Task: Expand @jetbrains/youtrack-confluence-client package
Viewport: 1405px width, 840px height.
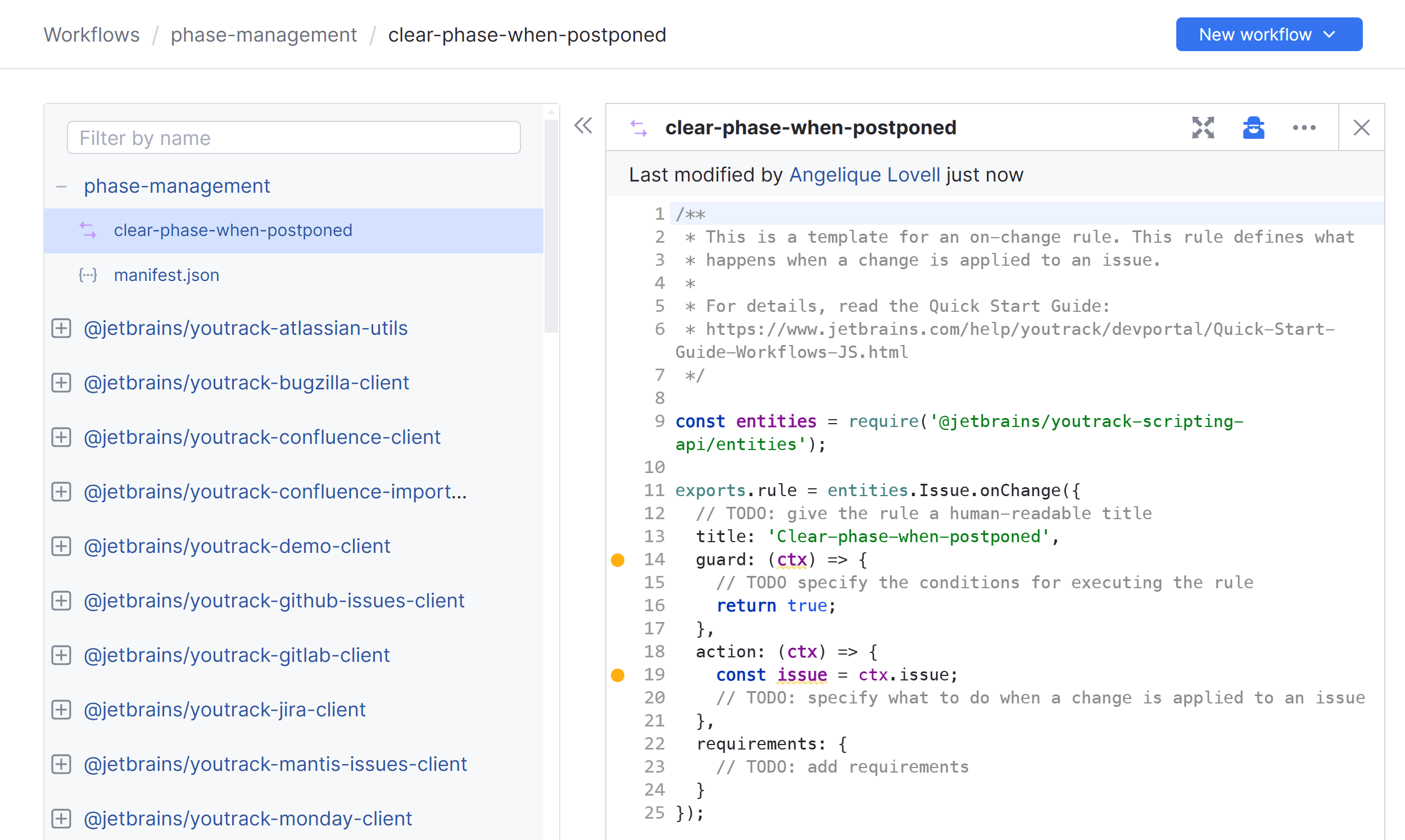Action: (61, 437)
